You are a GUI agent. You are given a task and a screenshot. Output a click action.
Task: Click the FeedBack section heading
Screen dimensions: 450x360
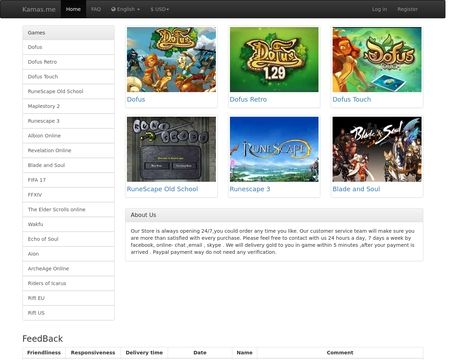pyautogui.click(x=43, y=339)
